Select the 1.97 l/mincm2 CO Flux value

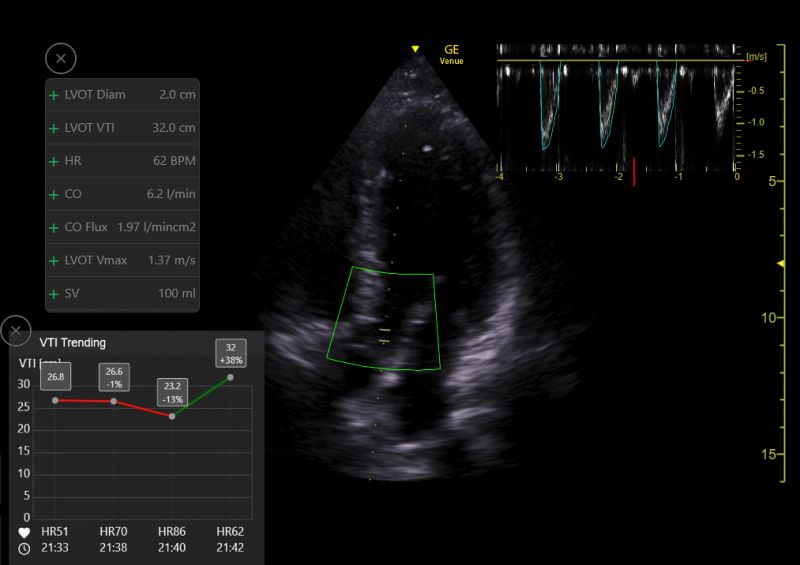(156, 227)
